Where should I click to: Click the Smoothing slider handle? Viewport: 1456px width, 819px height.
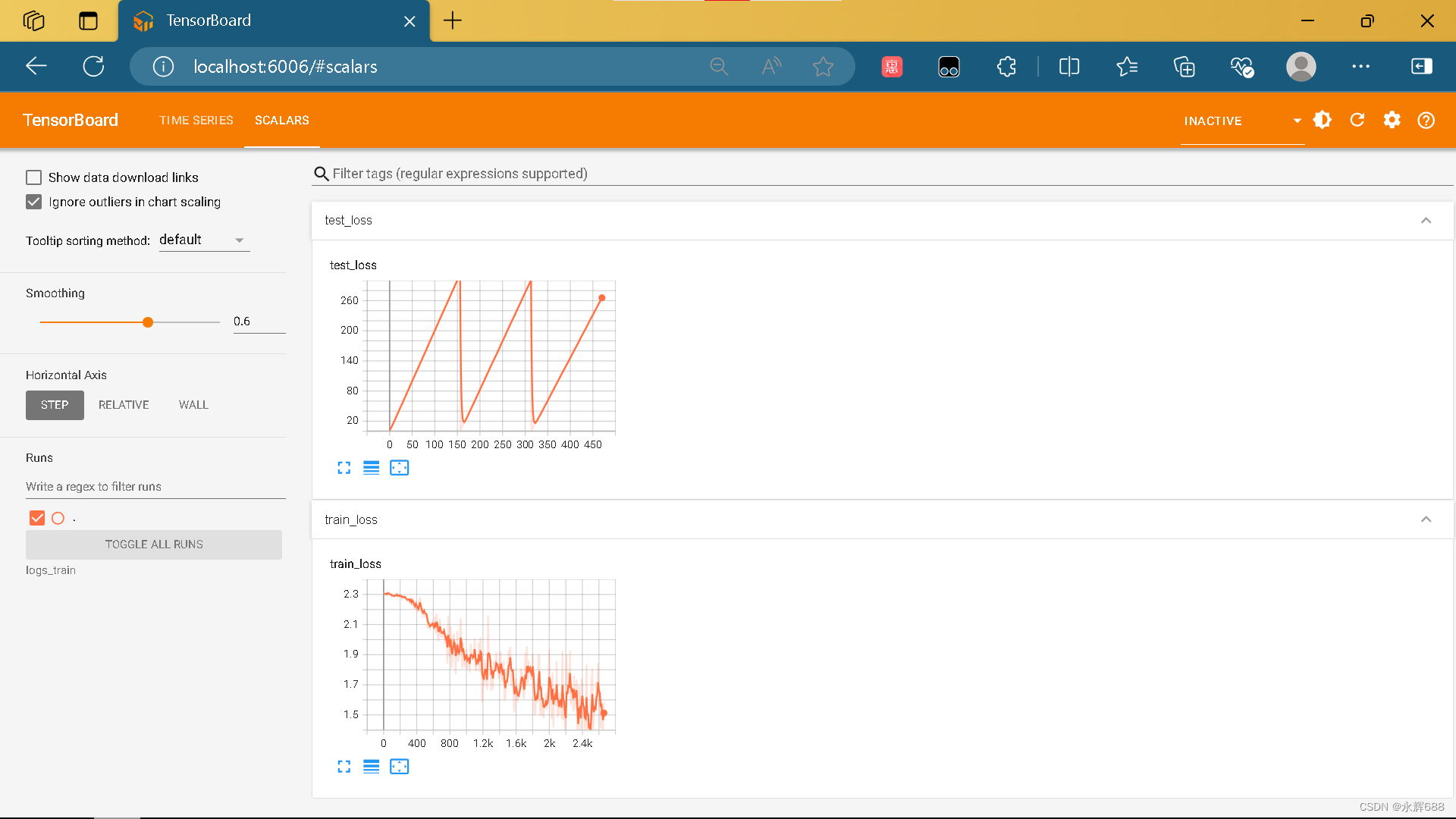(x=148, y=322)
